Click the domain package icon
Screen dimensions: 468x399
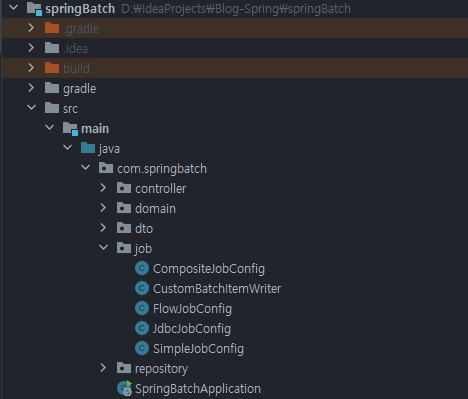124,208
